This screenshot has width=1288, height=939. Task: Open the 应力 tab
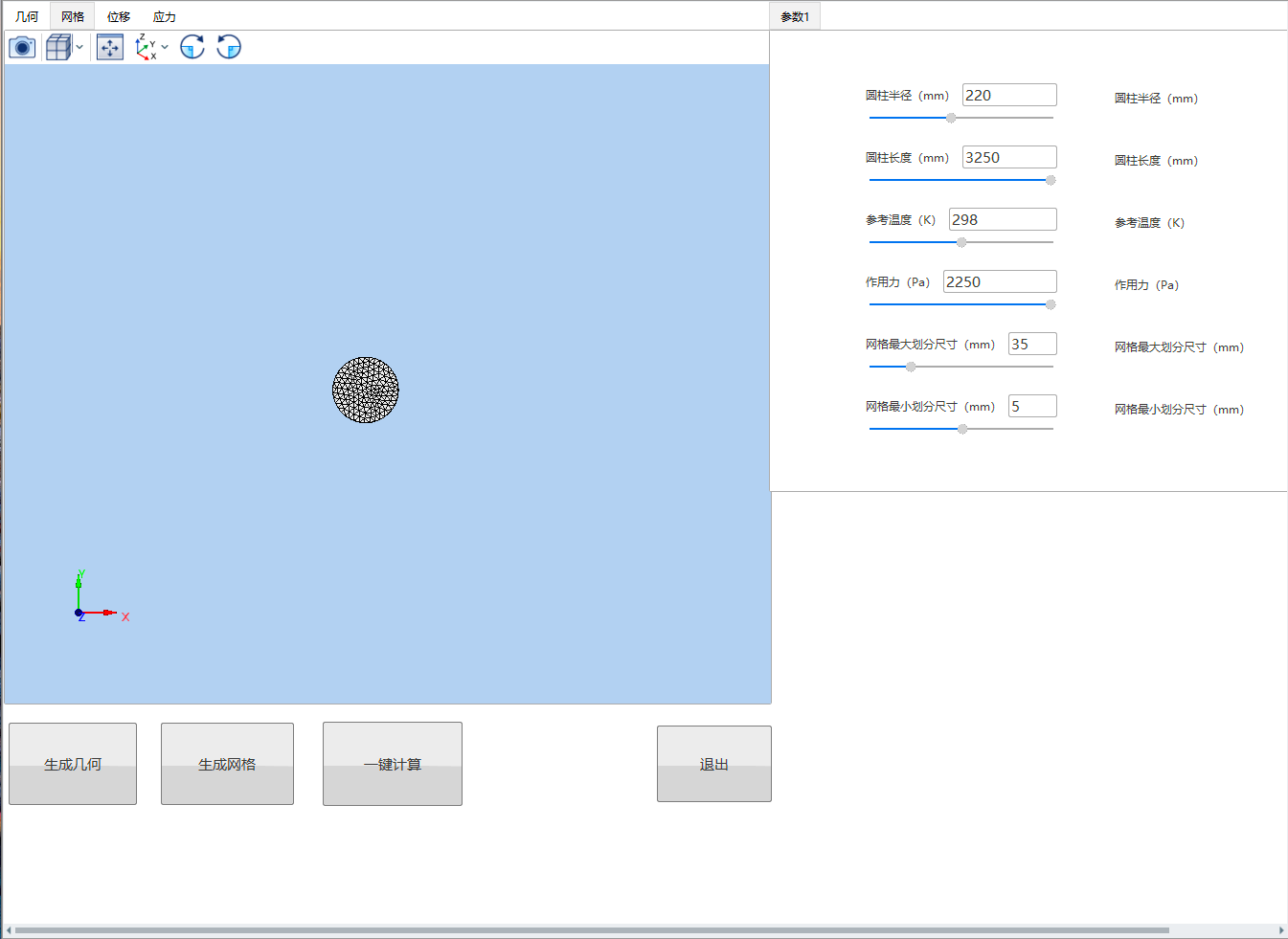coord(165,16)
